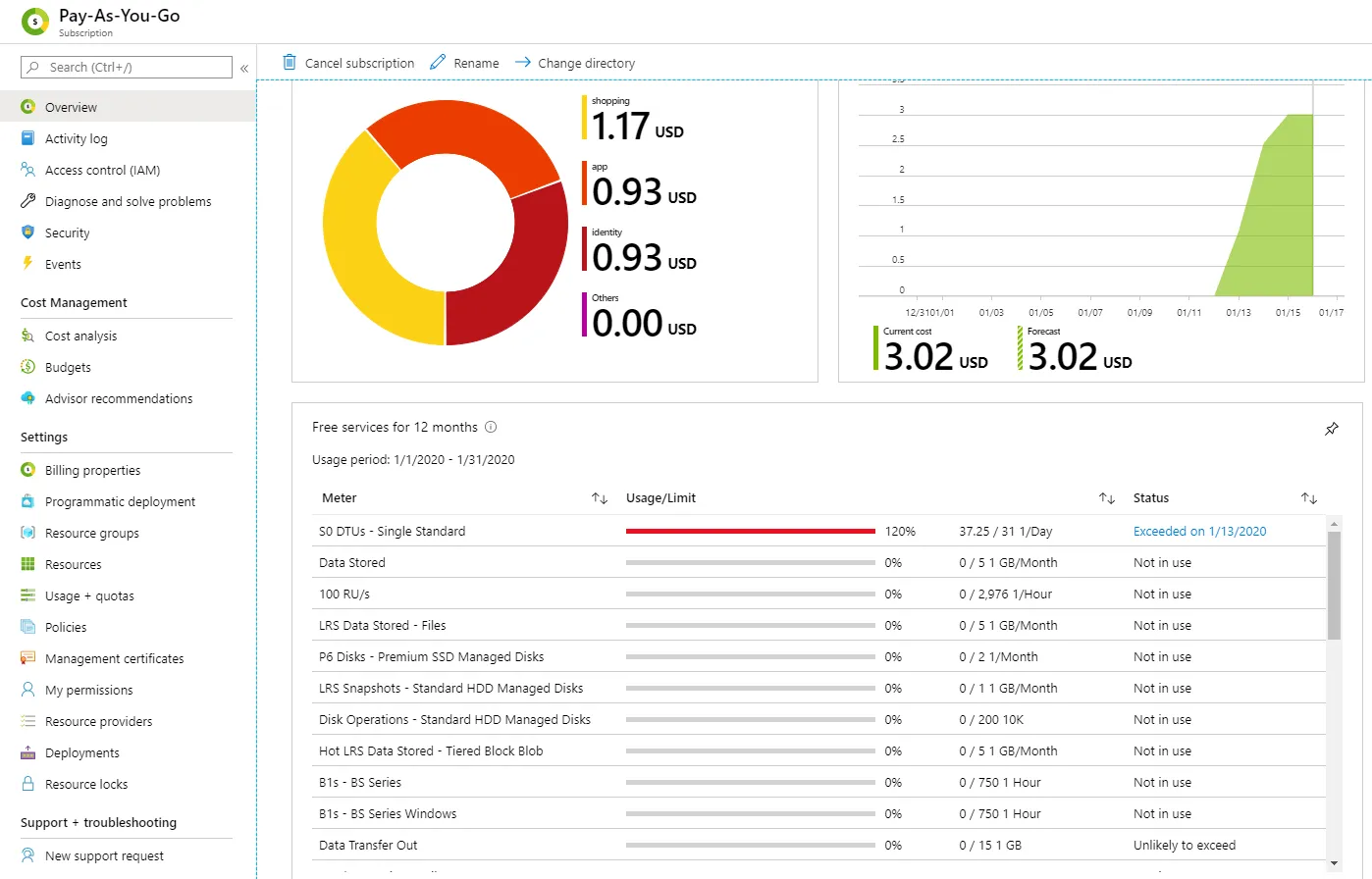Click the Programmatic deployment bag icon
Screen dimensions: 1372x879
point(27,501)
